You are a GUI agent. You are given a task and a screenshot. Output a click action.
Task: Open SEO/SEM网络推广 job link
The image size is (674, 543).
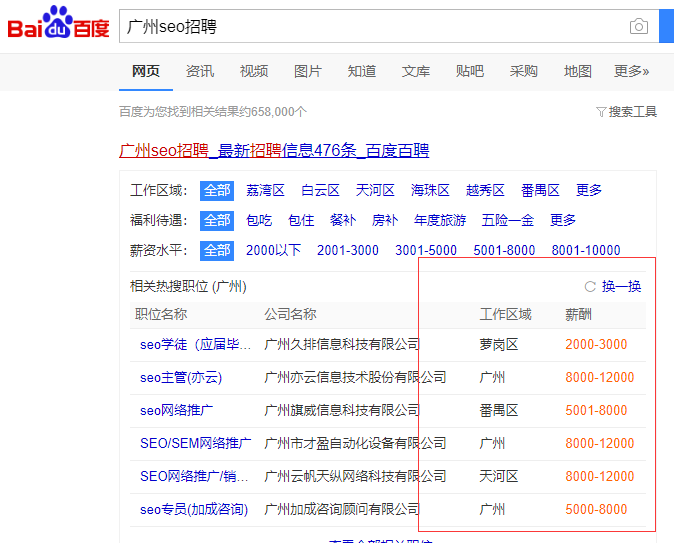pos(195,443)
